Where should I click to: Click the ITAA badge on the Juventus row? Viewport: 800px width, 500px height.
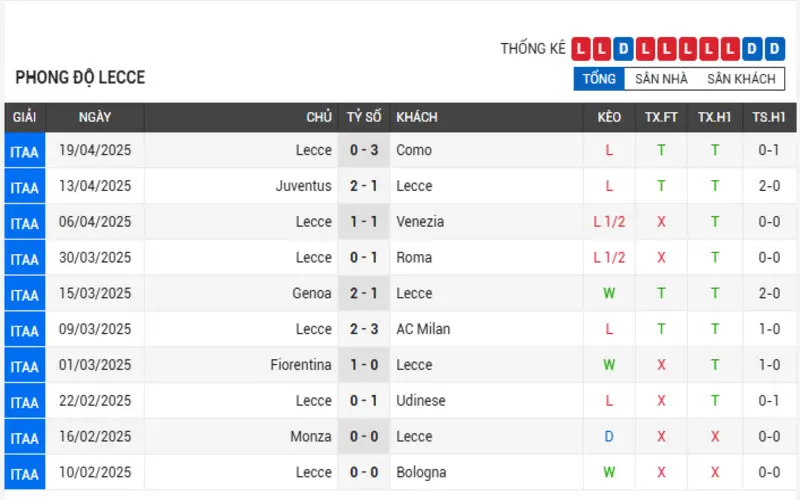click(24, 187)
